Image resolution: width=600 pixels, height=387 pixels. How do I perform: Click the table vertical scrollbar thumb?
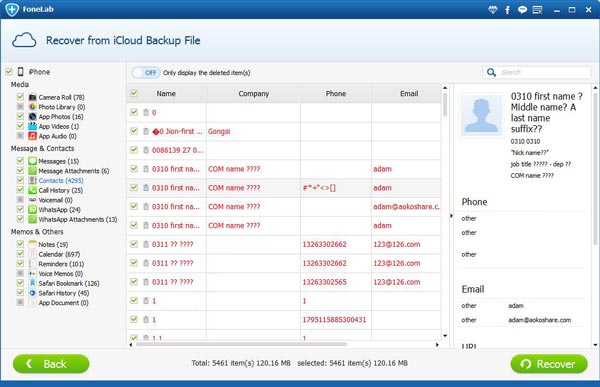pyautogui.click(x=445, y=105)
